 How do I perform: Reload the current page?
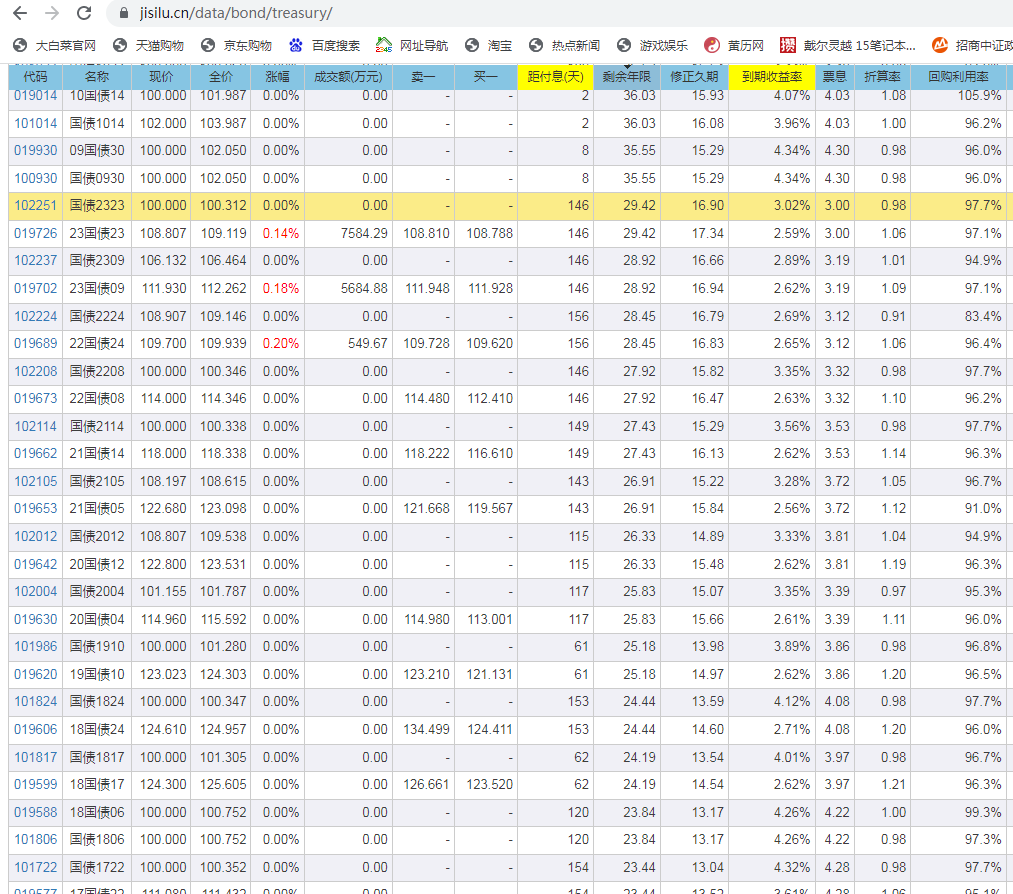pyautogui.click(x=85, y=14)
